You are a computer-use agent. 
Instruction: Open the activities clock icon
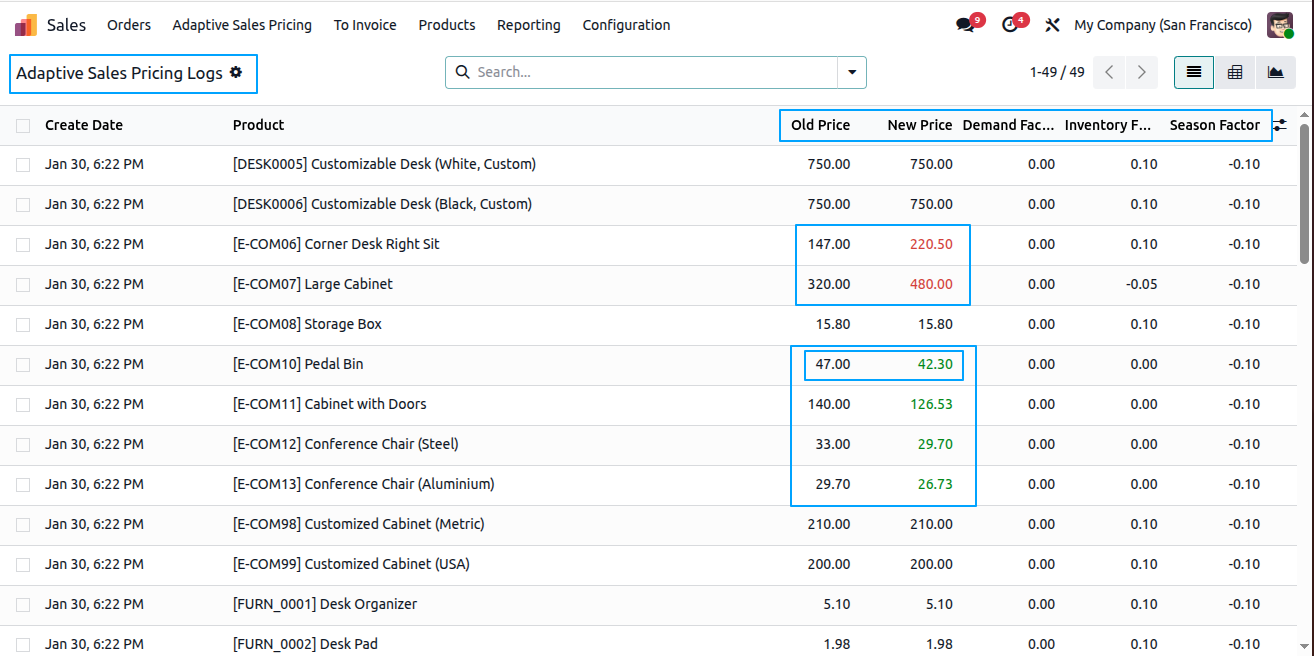[x=1010, y=25]
